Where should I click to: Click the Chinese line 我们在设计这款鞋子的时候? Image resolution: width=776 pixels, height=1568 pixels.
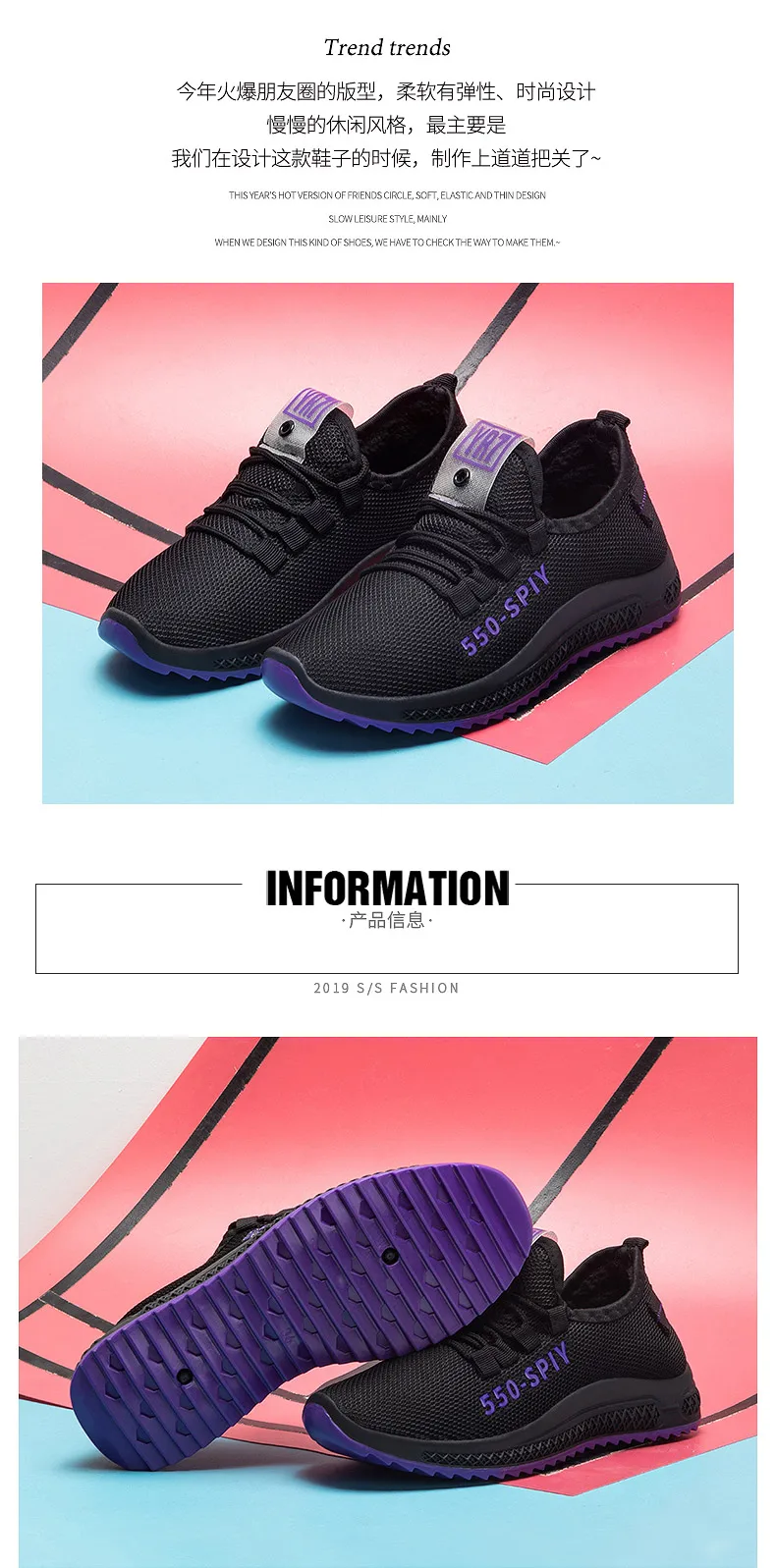click(x=386, y=158)
